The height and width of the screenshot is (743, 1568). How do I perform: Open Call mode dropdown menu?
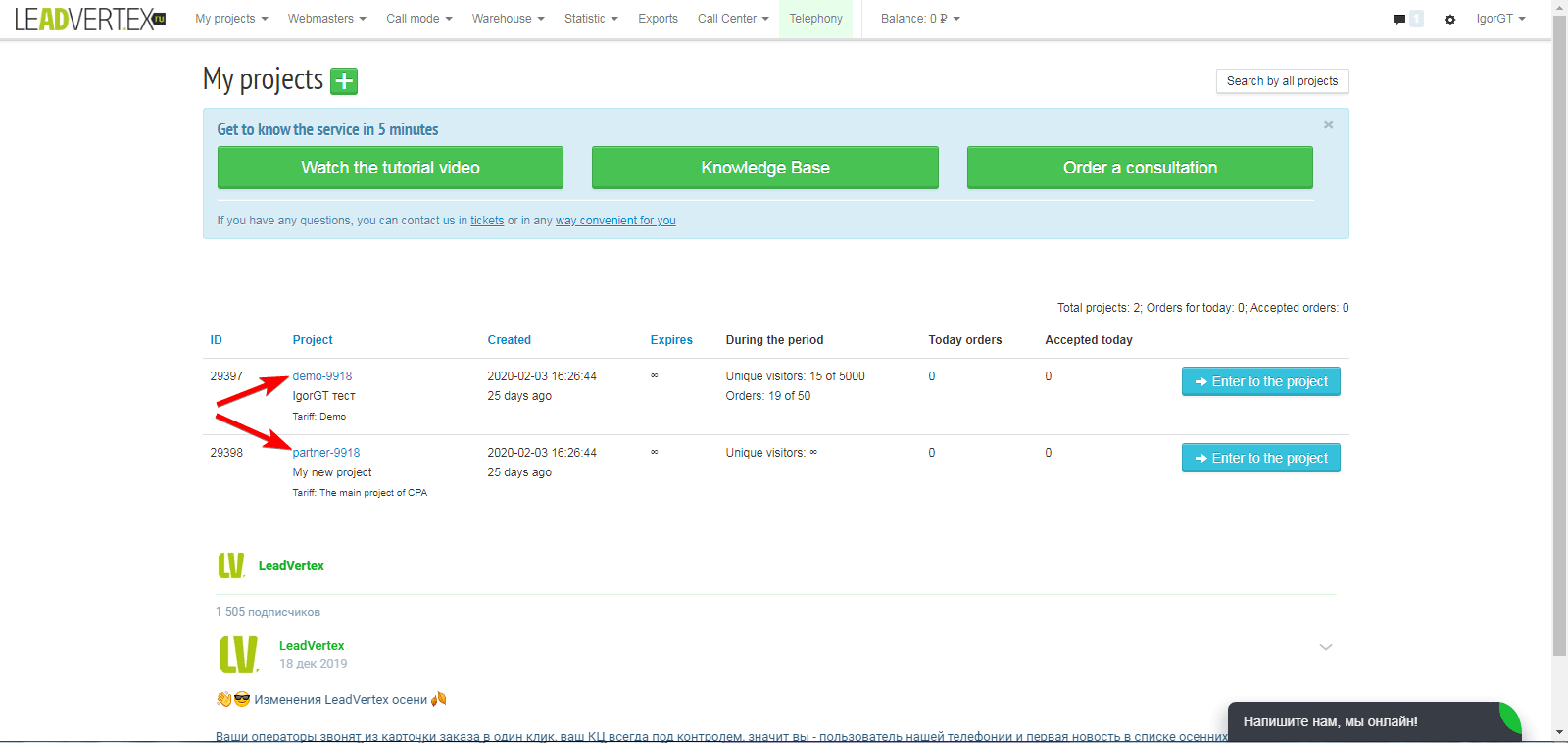coord(419,19)
